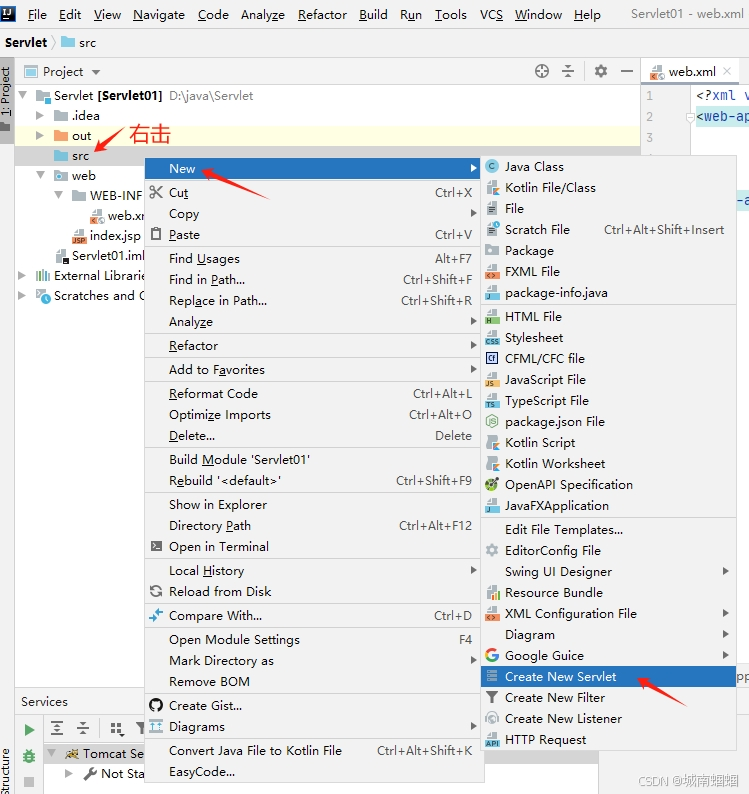Select Open Module Settings
749x794 pixels.
[312, 640]
